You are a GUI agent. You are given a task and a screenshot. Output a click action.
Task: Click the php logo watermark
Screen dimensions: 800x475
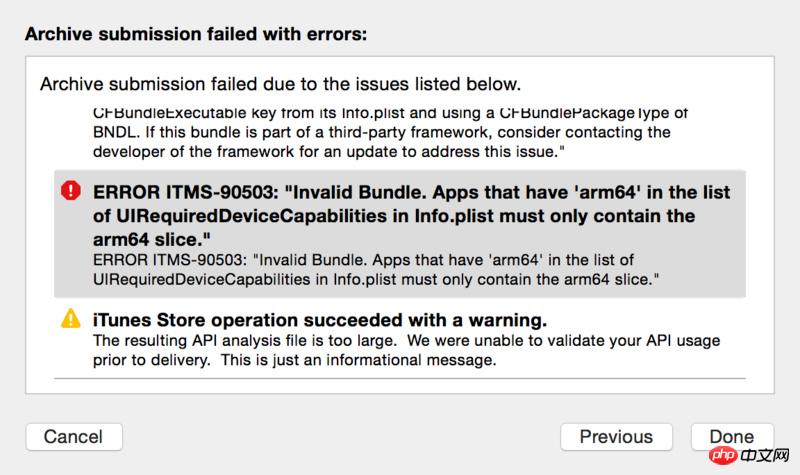[719, 457]
